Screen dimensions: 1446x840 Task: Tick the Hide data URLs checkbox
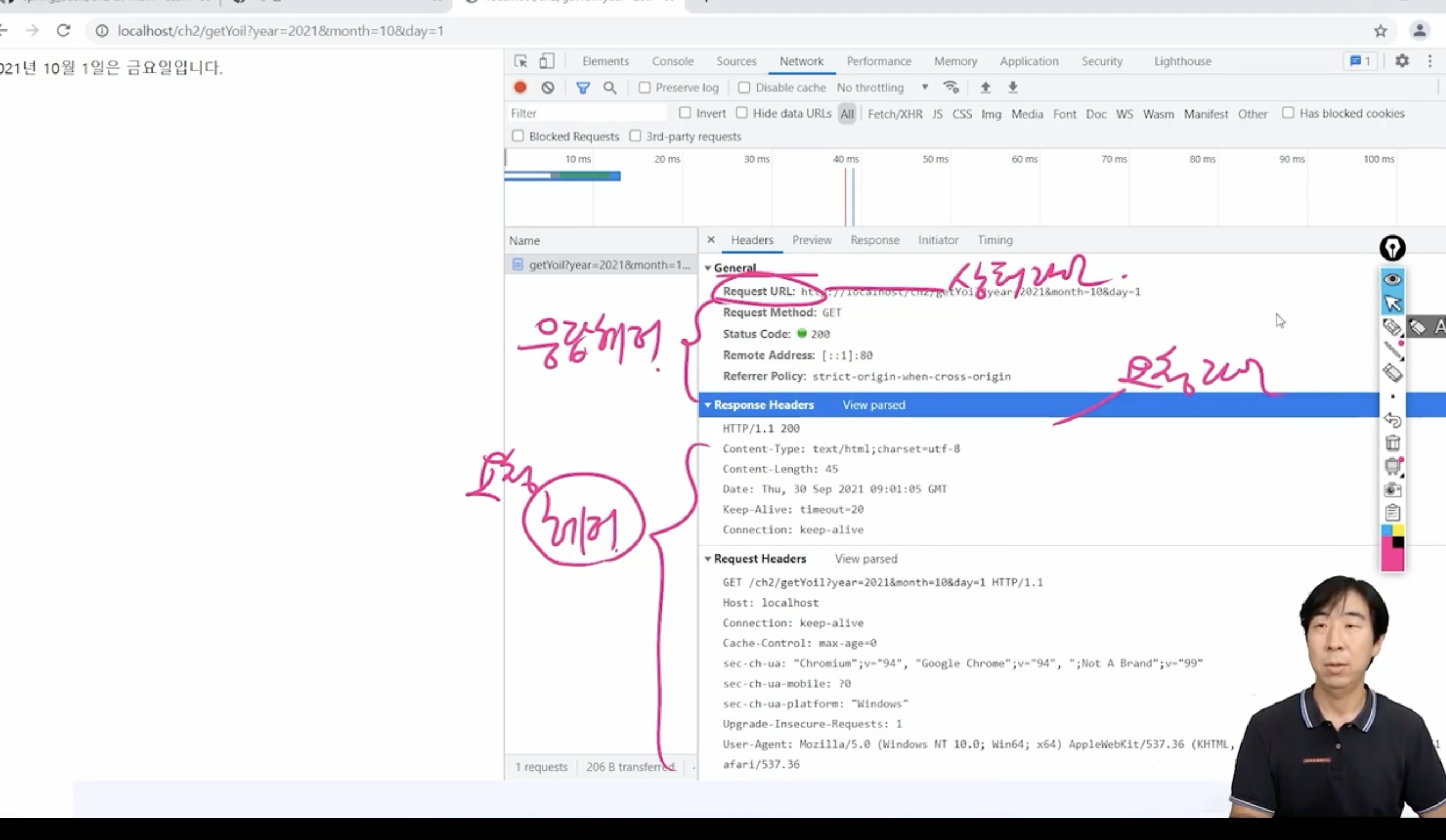coord(742,113)
